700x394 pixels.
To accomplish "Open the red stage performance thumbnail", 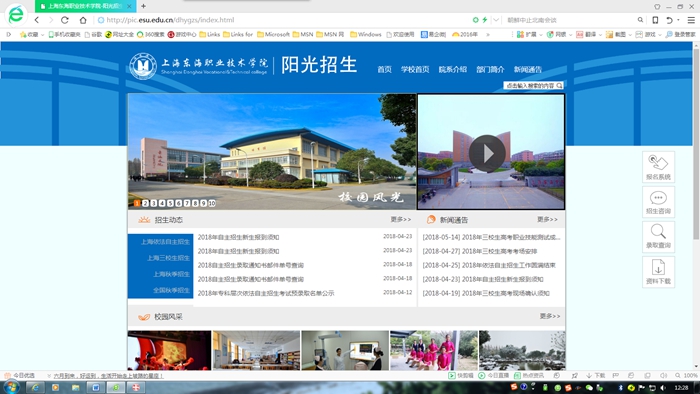I will click(x=169, y=350).
